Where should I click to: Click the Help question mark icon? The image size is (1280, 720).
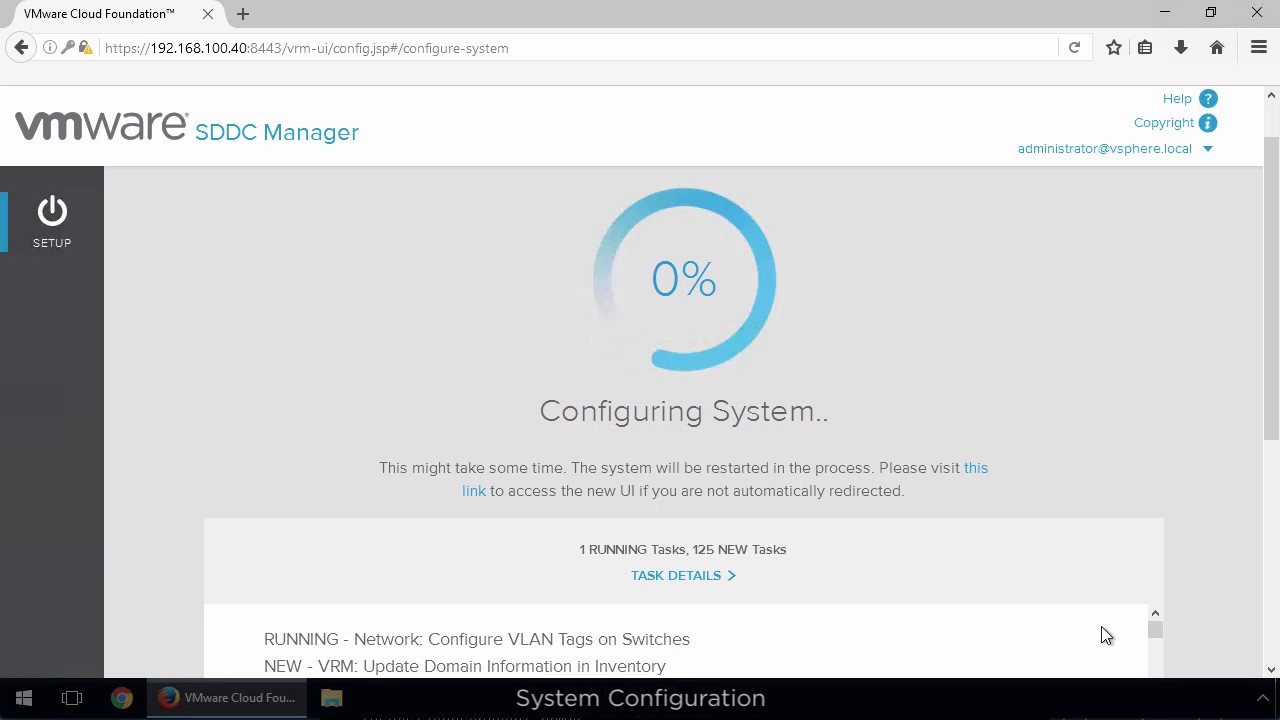pyautogui.click(x=1208, y=99)
